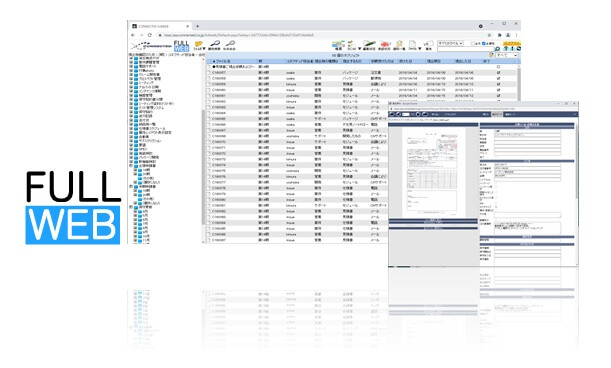Select file row C160057
The image size is (611, 368).
click(362, 73)
